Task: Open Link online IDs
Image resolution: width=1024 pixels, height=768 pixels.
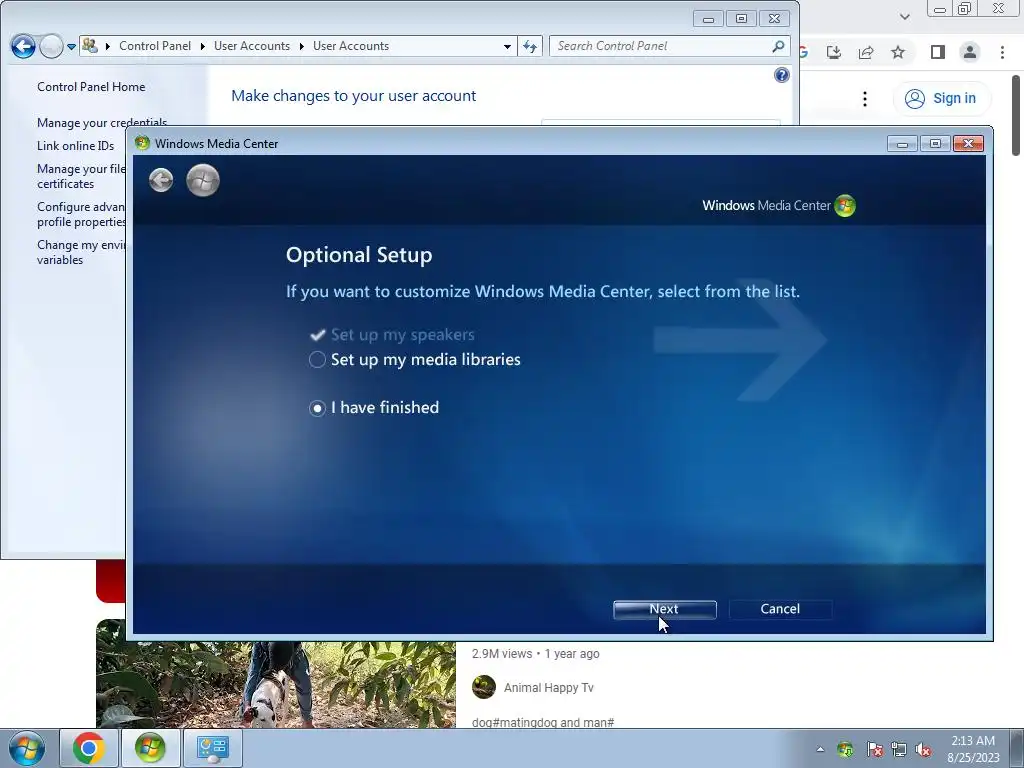Action: click(75, 146)
